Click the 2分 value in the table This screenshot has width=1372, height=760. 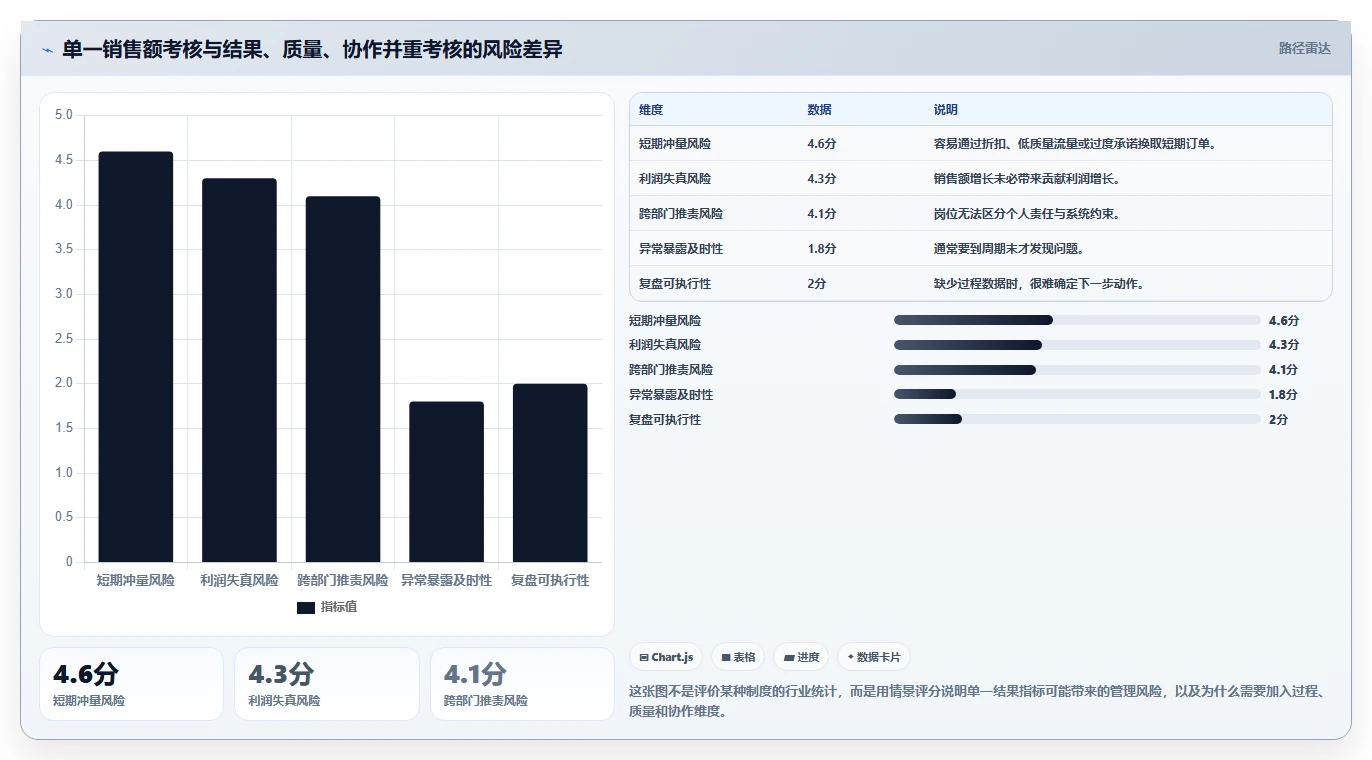[817, 284]
